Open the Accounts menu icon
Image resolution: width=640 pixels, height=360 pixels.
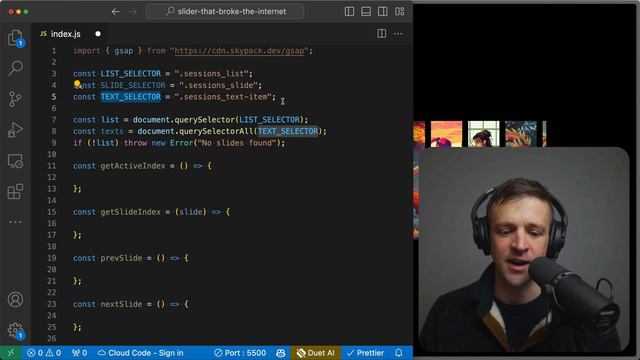[16, 300]
